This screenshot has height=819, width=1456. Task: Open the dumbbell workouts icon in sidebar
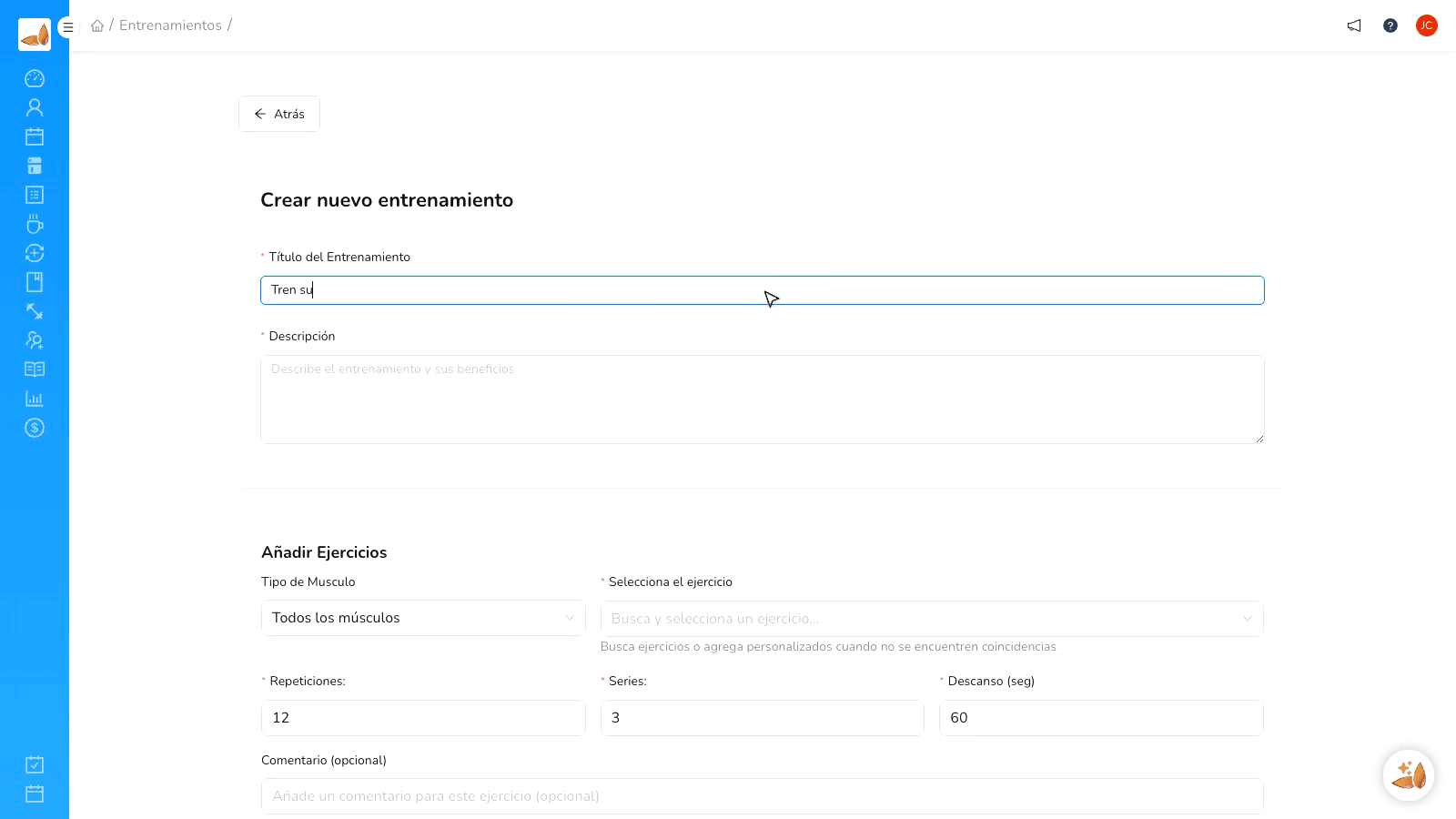[x=35, y=311]
